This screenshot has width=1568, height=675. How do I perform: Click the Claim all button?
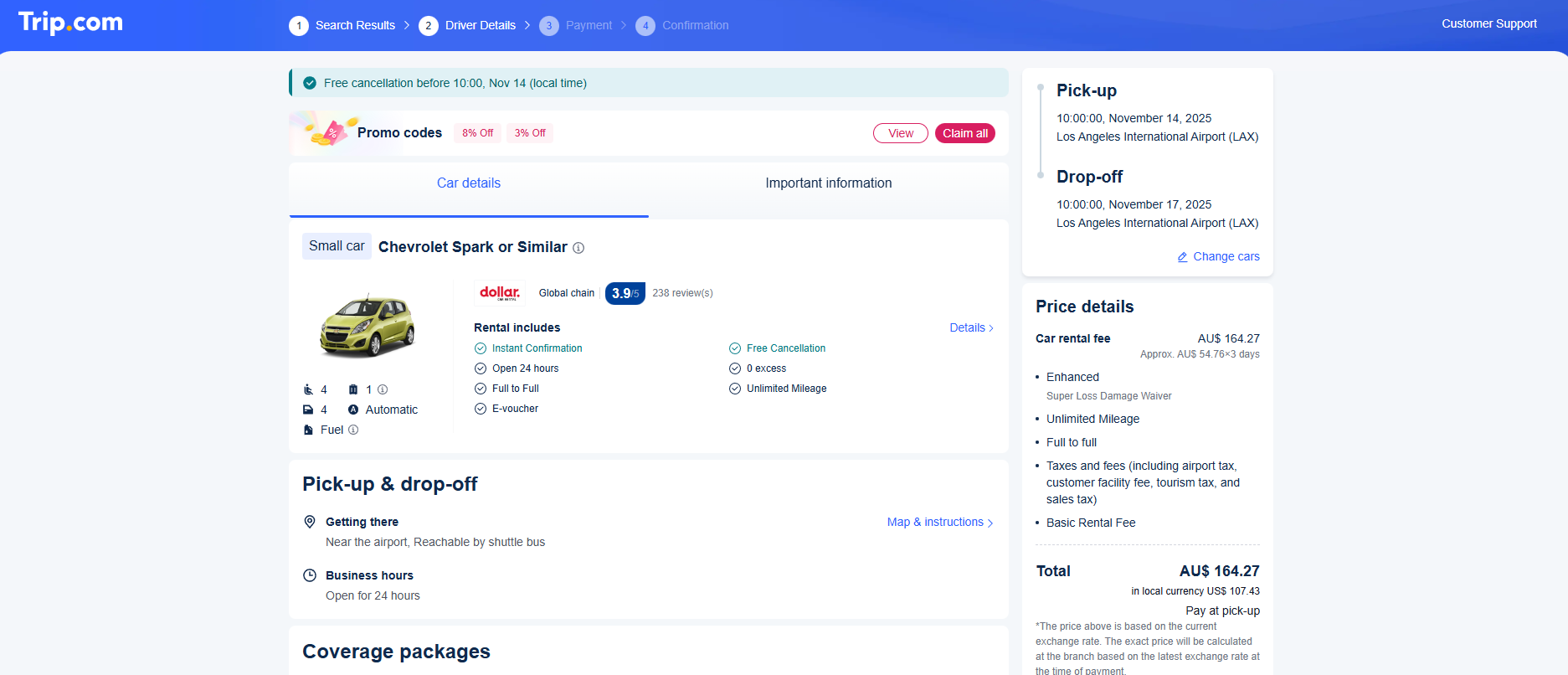(x=965, y=133)
